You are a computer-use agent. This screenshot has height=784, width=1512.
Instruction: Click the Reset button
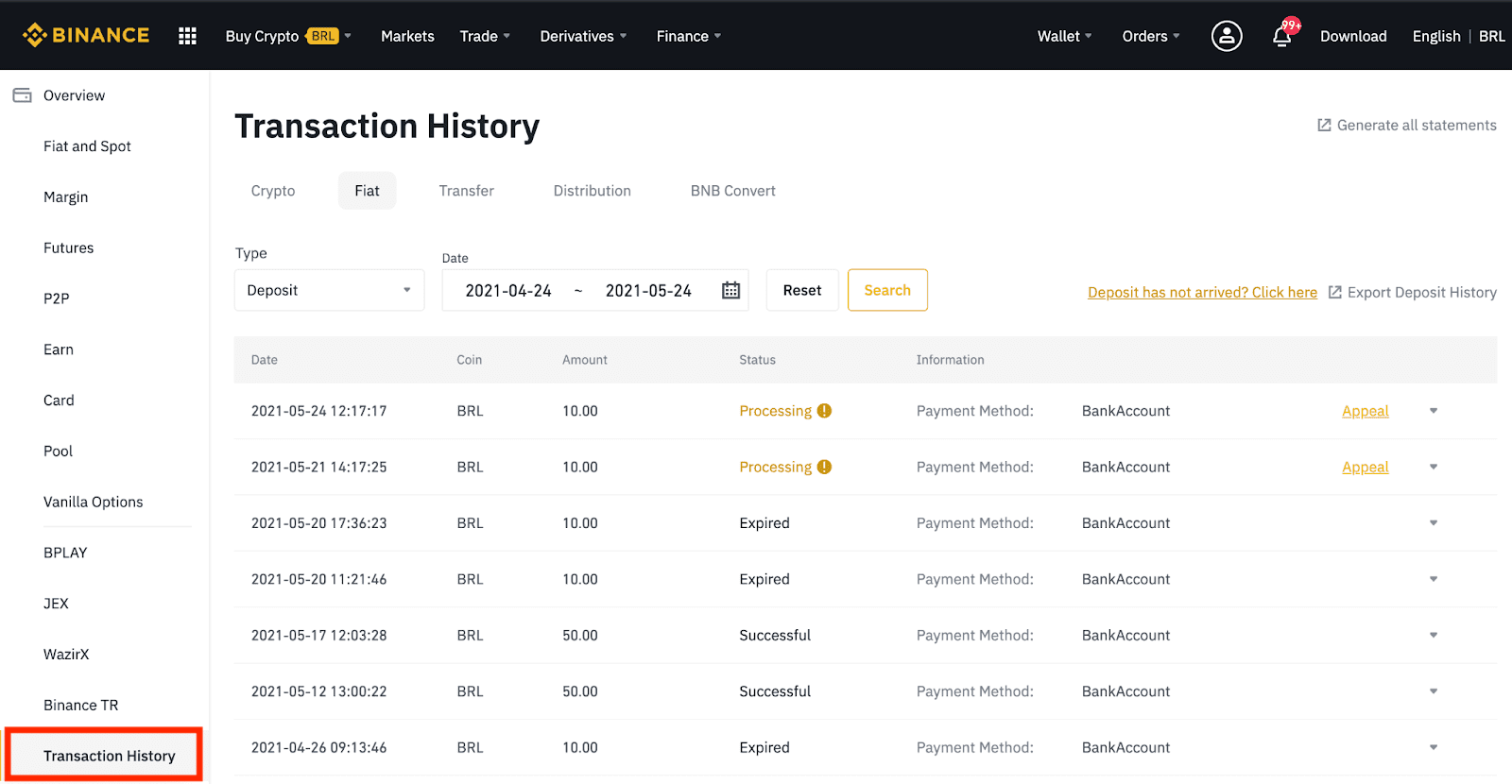pyautogui.click(x=801, y=291)
